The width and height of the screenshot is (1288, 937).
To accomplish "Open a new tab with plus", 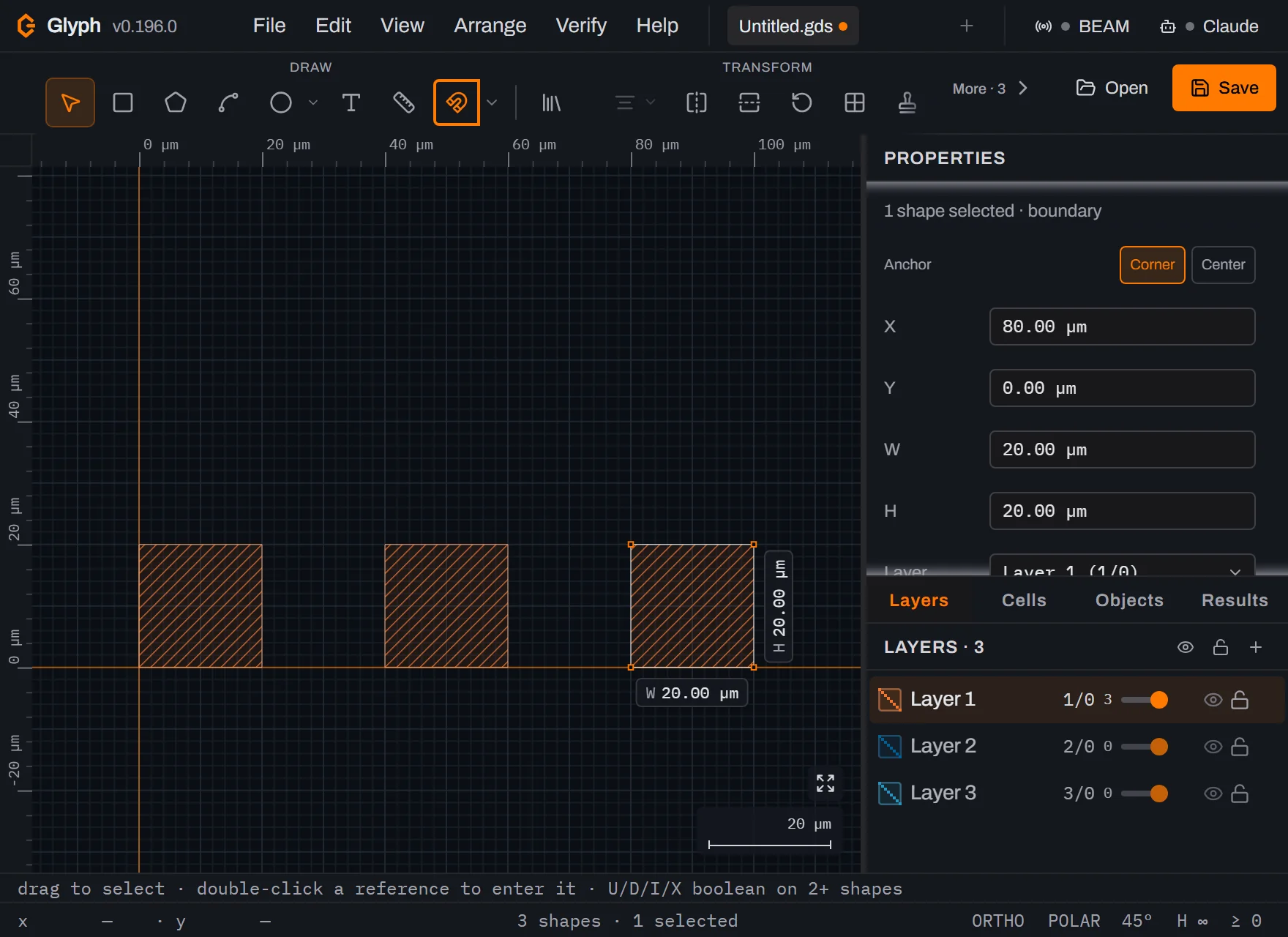I will click(967, 26).
